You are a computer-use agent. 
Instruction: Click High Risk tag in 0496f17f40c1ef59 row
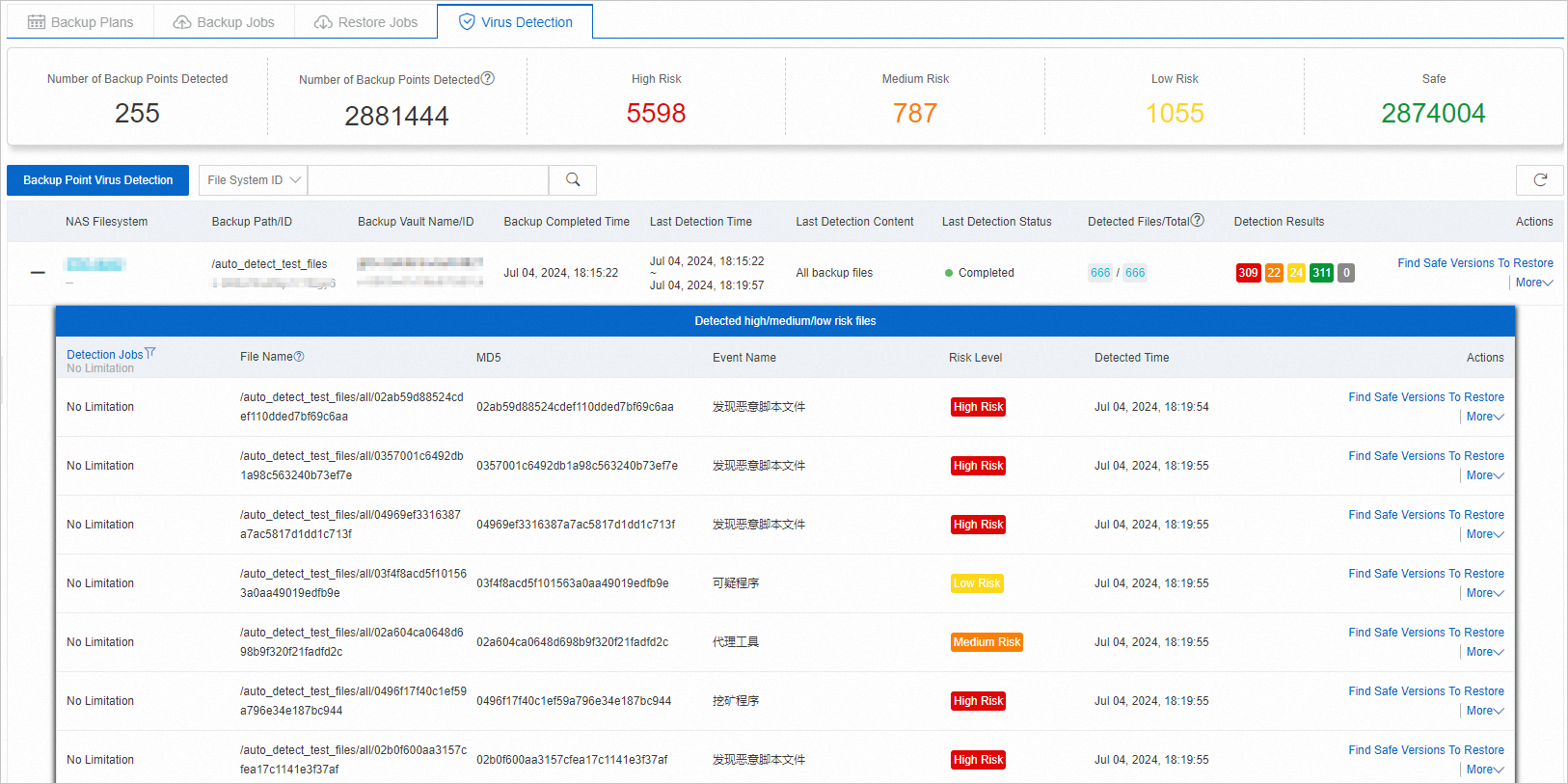[x=978, y=701]
